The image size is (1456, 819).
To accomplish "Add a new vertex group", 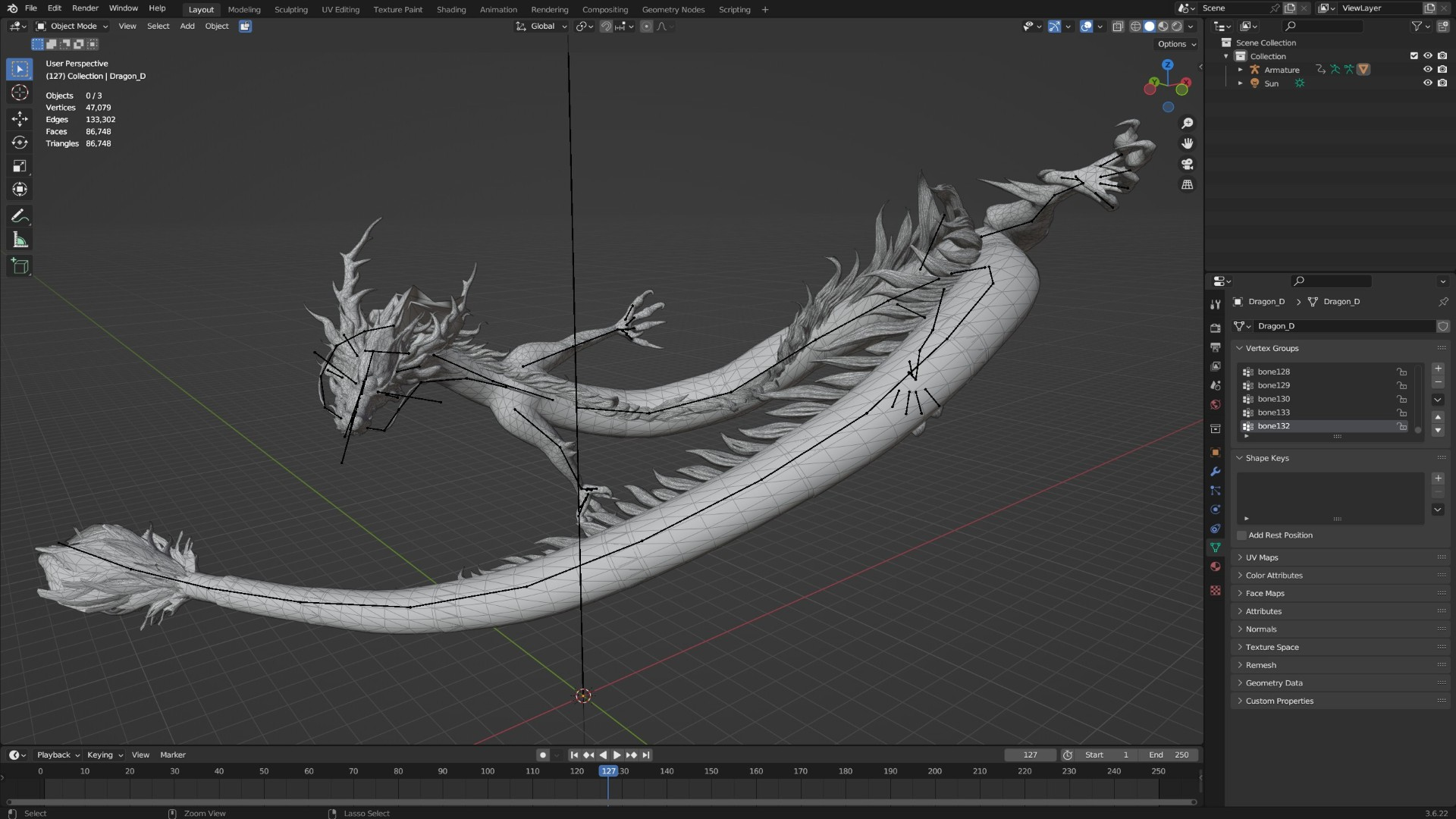I will click(1438, 369).
